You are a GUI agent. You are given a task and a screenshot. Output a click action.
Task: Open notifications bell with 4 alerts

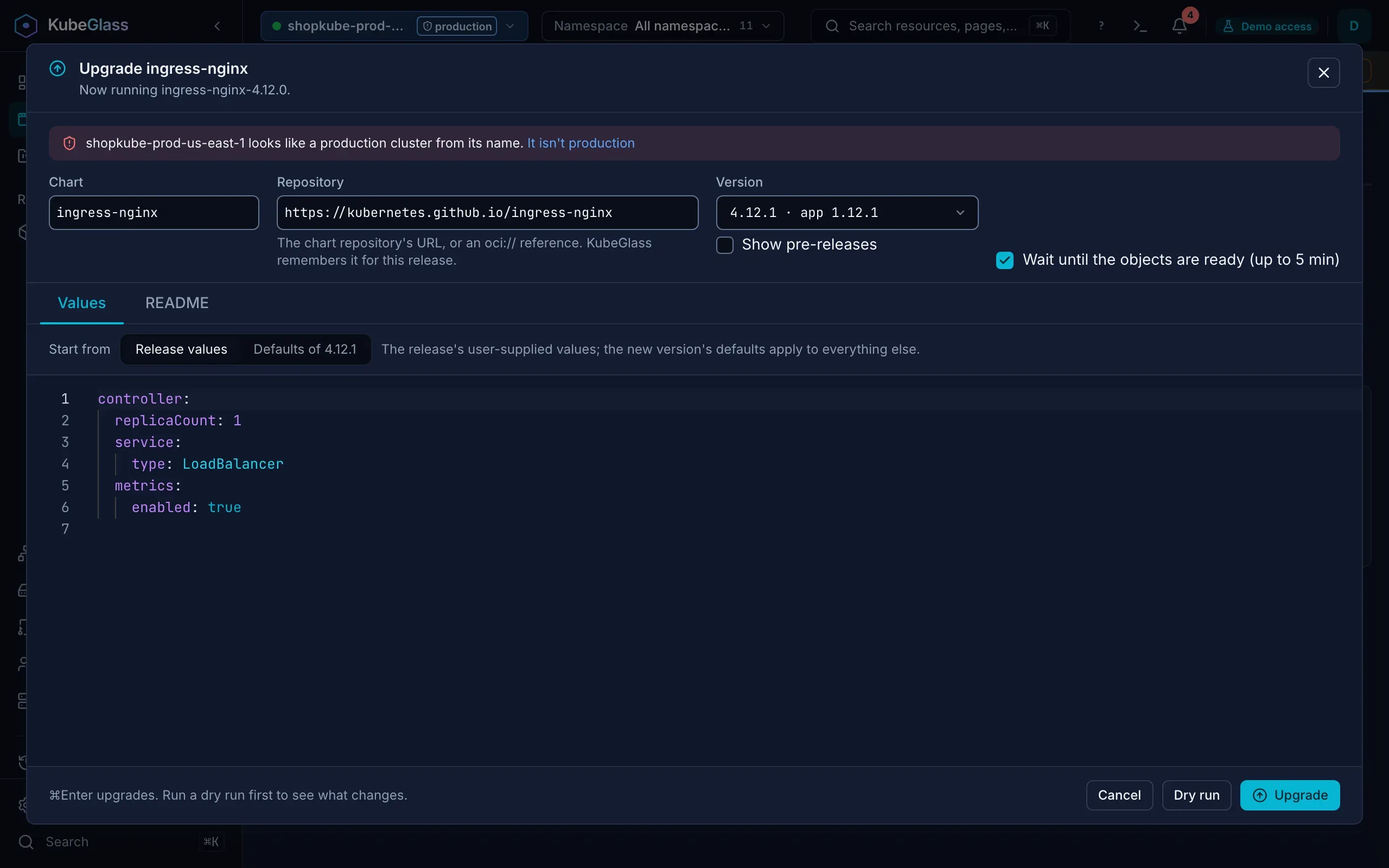click(x=1180, y=26)
